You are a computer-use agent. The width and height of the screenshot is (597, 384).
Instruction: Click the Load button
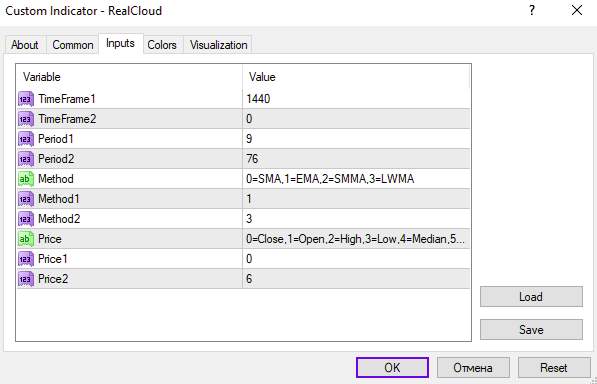[531, 296]
